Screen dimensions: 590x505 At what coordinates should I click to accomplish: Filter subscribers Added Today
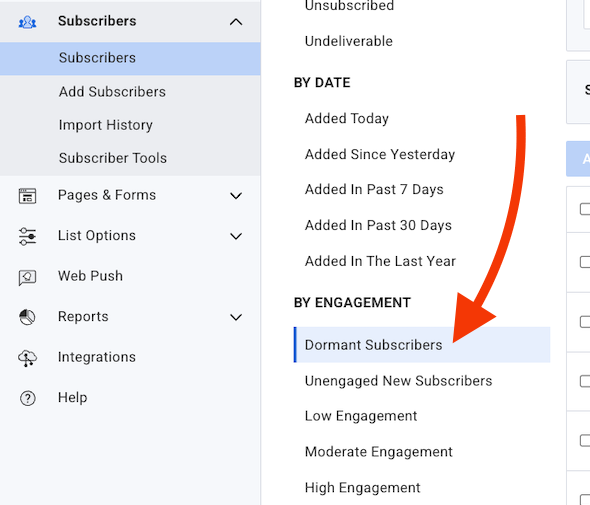pyautogui.click(x=347, y=119)
